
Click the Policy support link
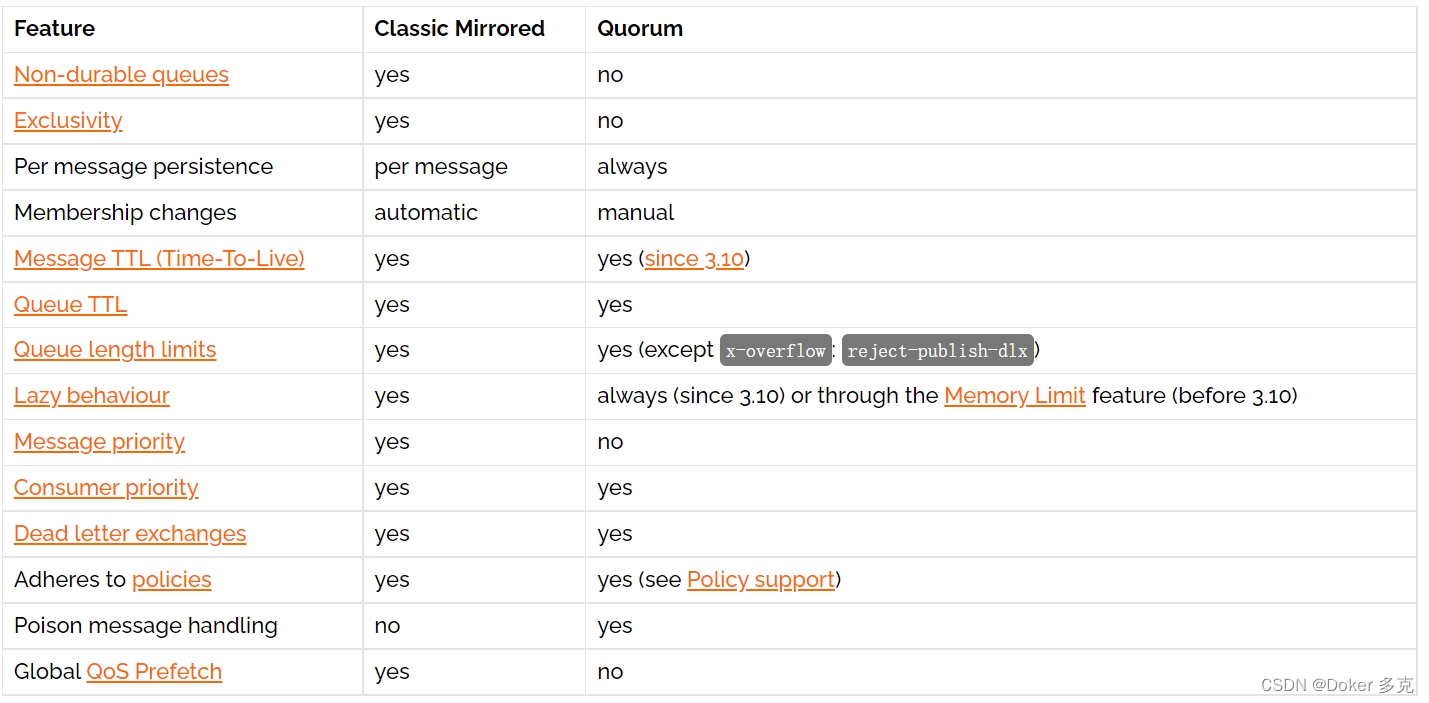pos(760,580)
